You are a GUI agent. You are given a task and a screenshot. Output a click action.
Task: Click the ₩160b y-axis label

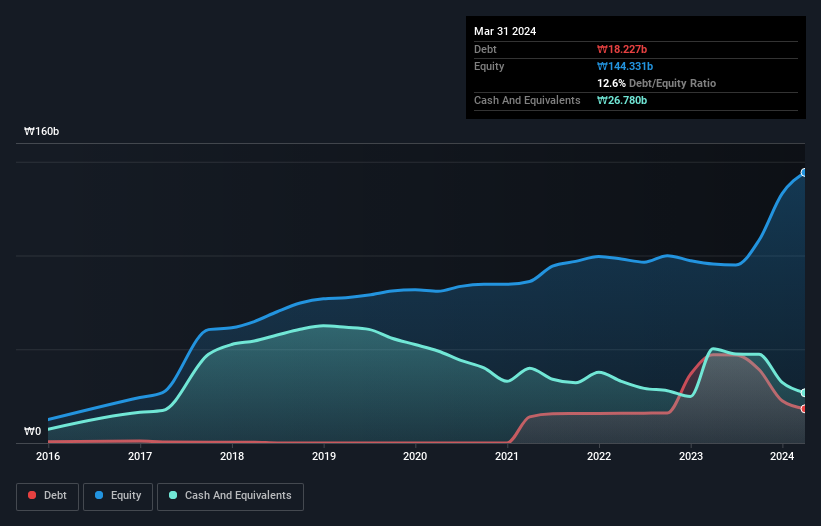coord(41,131)
